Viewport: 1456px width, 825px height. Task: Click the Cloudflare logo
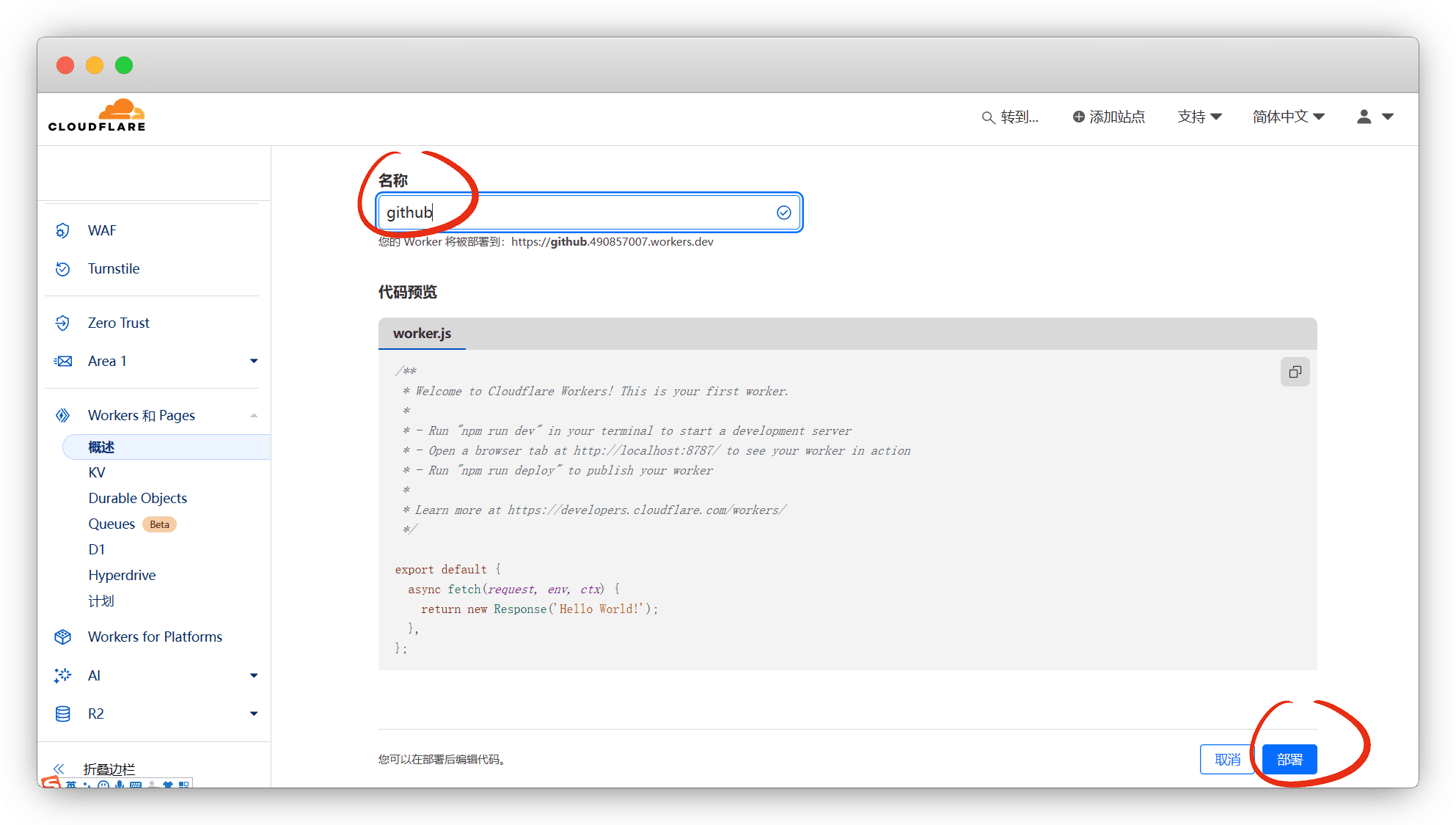[x=97, y=116]
